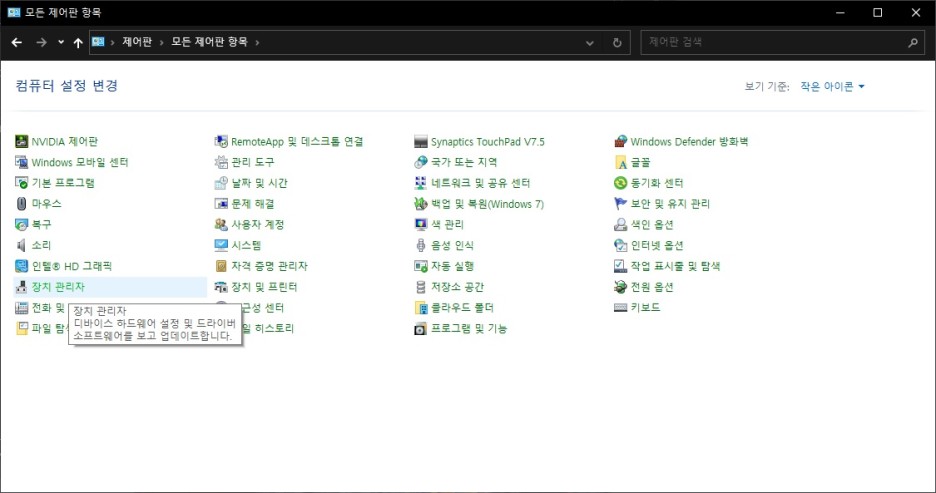
Task: Click 음성 인식 microphone icon
Action: (421, 245)
